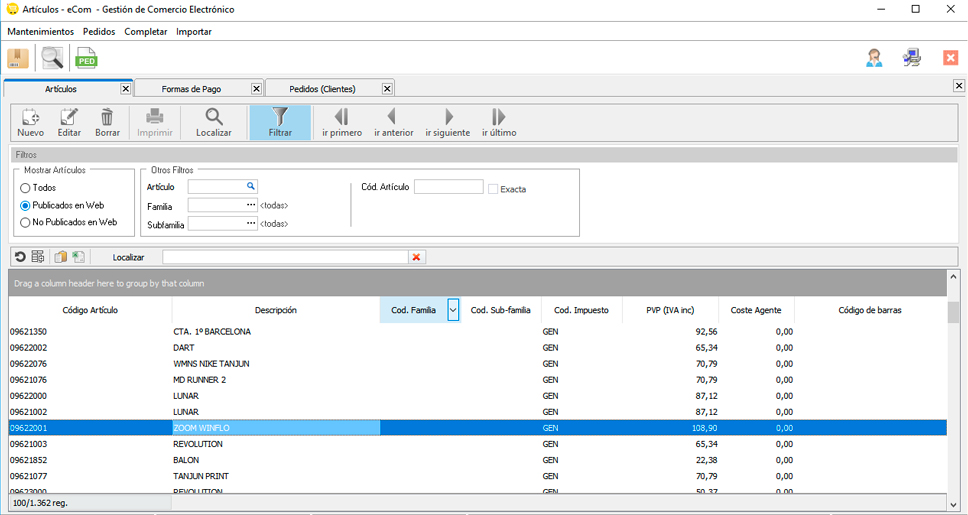This screenshot has width=968, height=515.
Task: Sort by Coste Agente column header
Action: coord(756,311)
